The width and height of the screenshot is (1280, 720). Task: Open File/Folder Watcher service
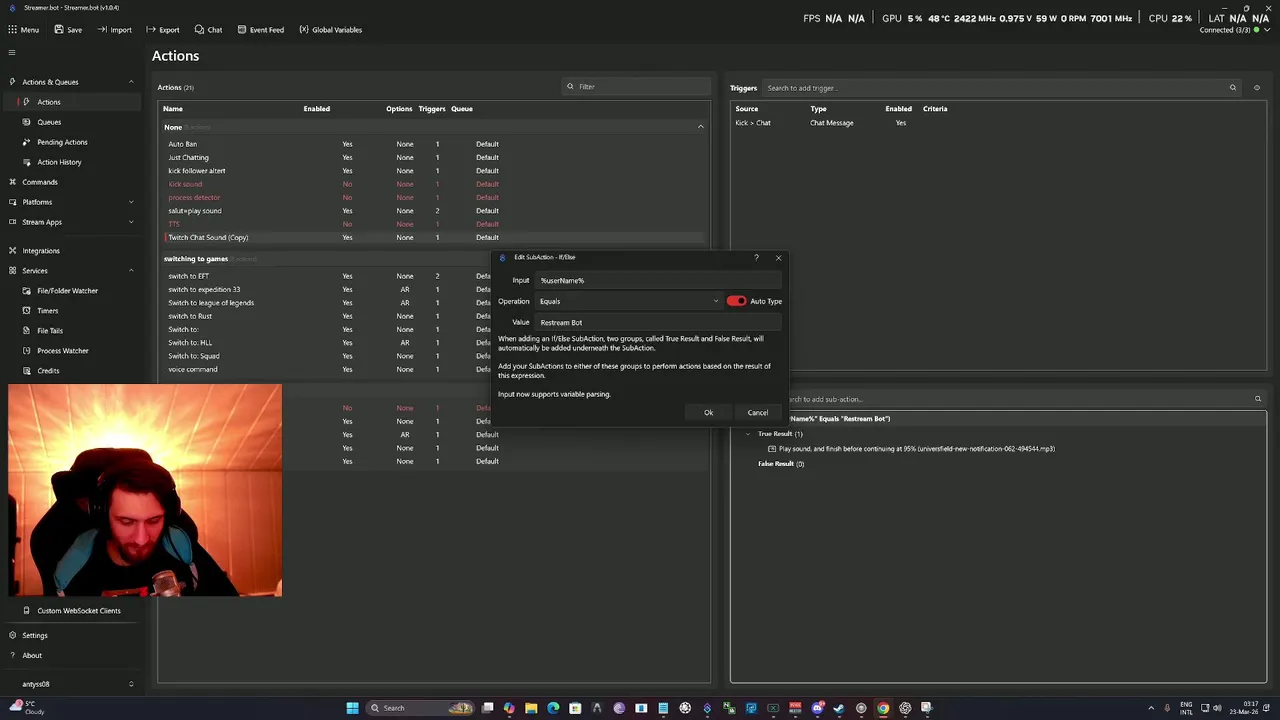[67, 290]
